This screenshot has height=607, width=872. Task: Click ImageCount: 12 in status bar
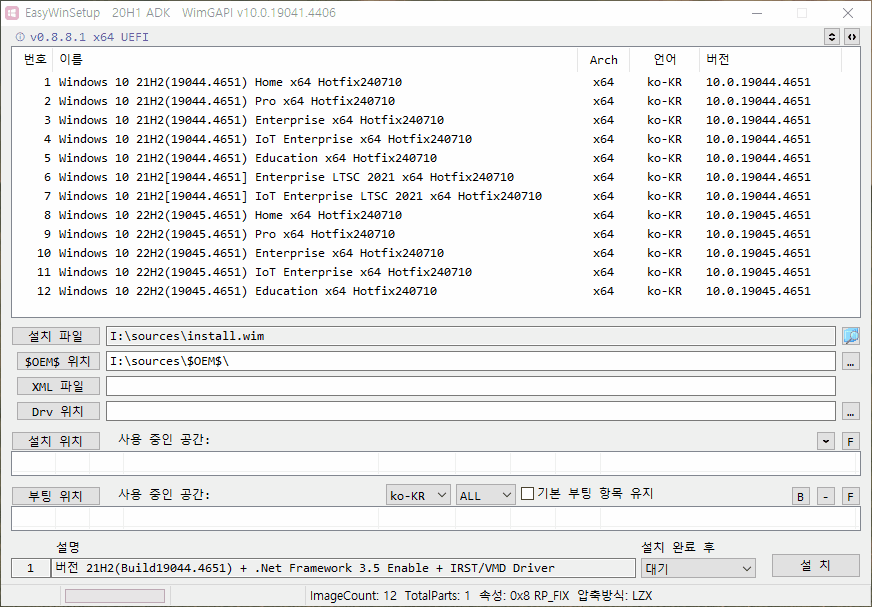[353, 596]
